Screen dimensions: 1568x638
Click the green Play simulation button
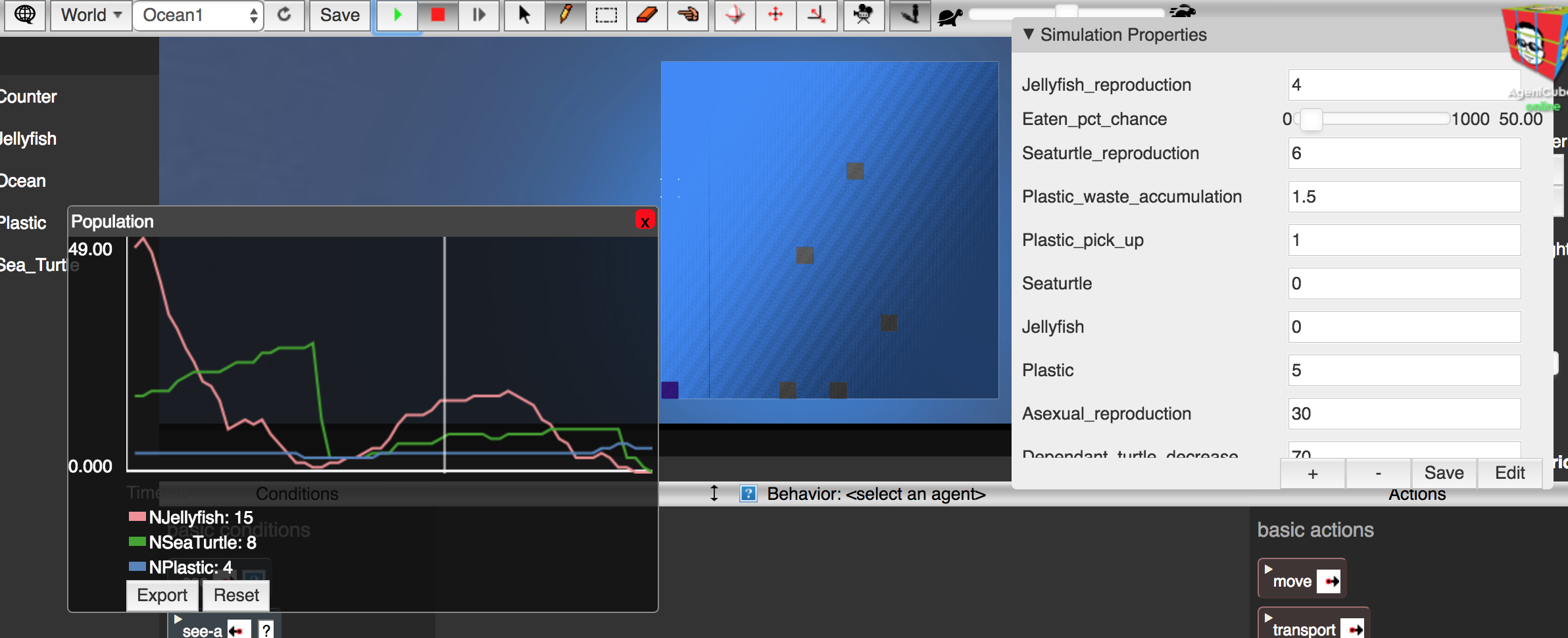(397, 14)
